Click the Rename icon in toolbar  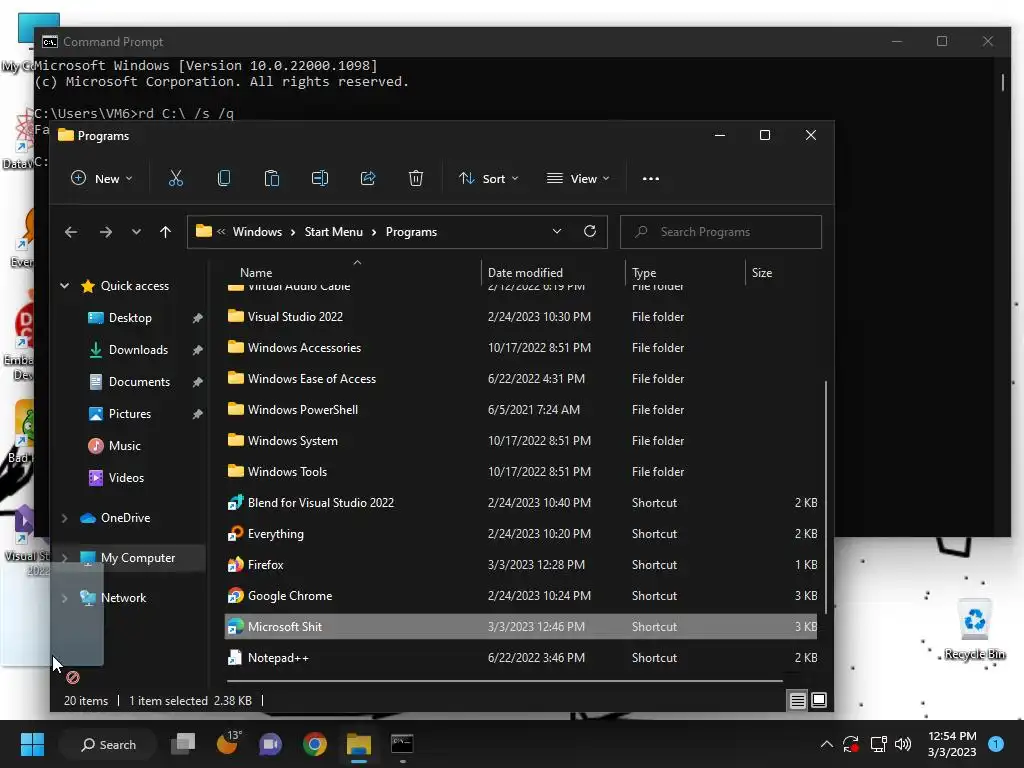pos(320,178)
